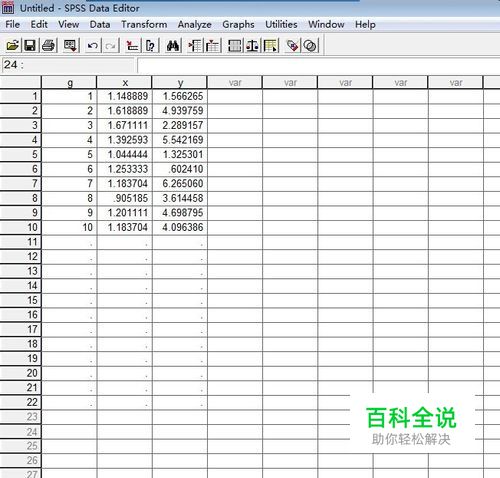Open the Help menu
Viewport: 500px width, 478px height.
click(x=365, y=24)
